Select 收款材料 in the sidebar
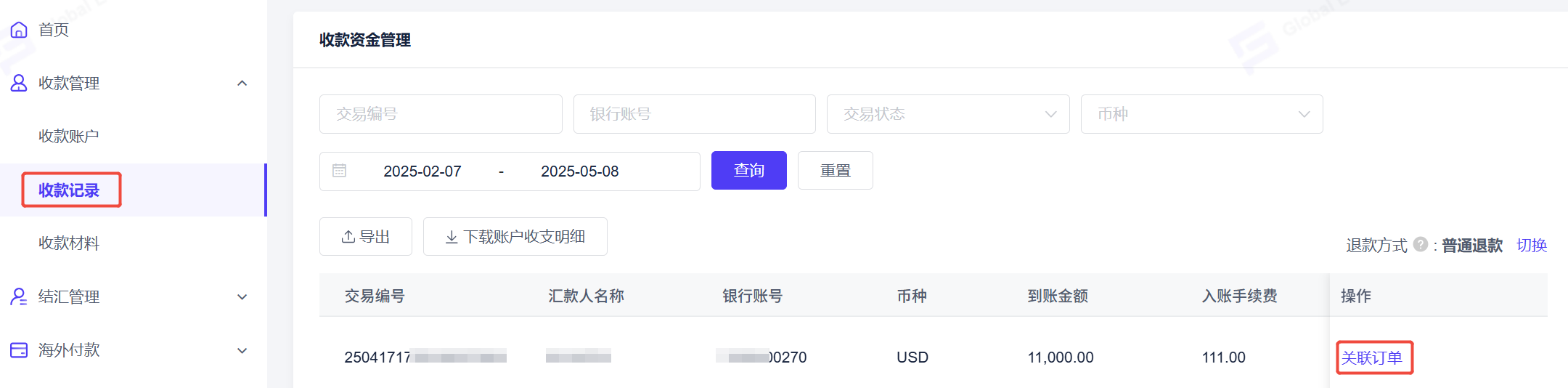The width and height of the screenshot is (1568, 388). [x=69, y=243]
